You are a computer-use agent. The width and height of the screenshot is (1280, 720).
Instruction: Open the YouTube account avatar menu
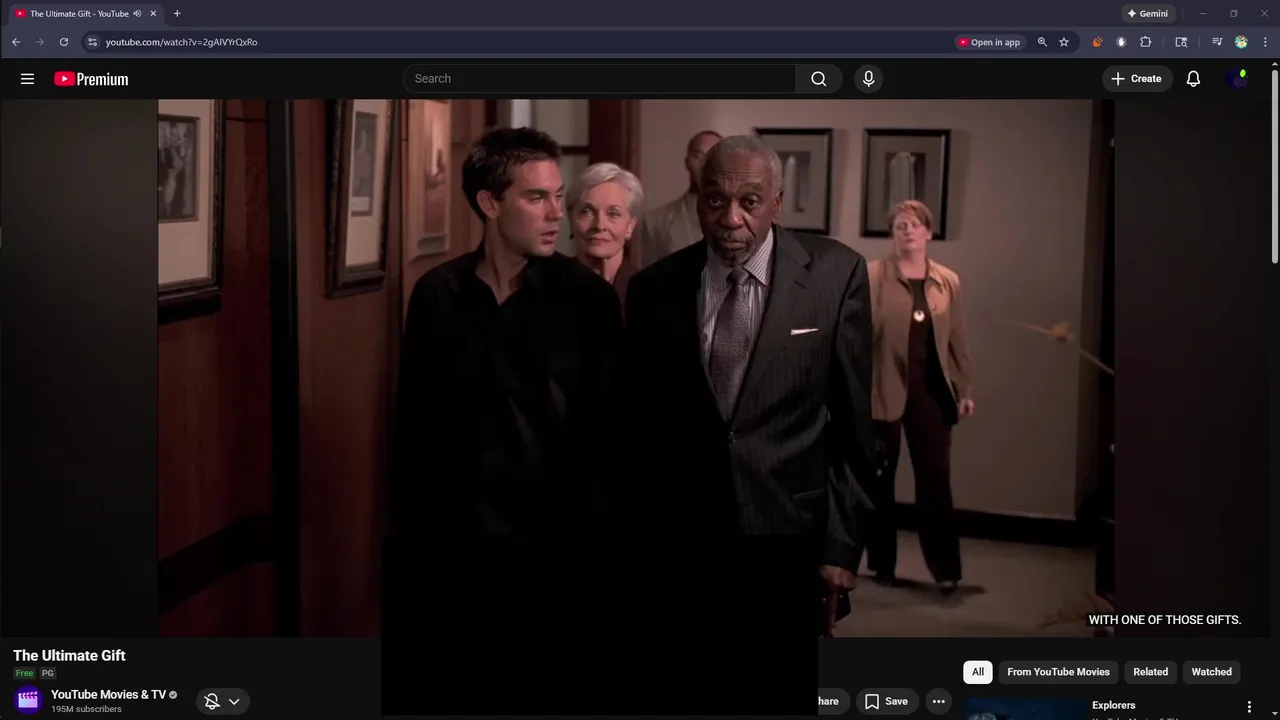1237,79
